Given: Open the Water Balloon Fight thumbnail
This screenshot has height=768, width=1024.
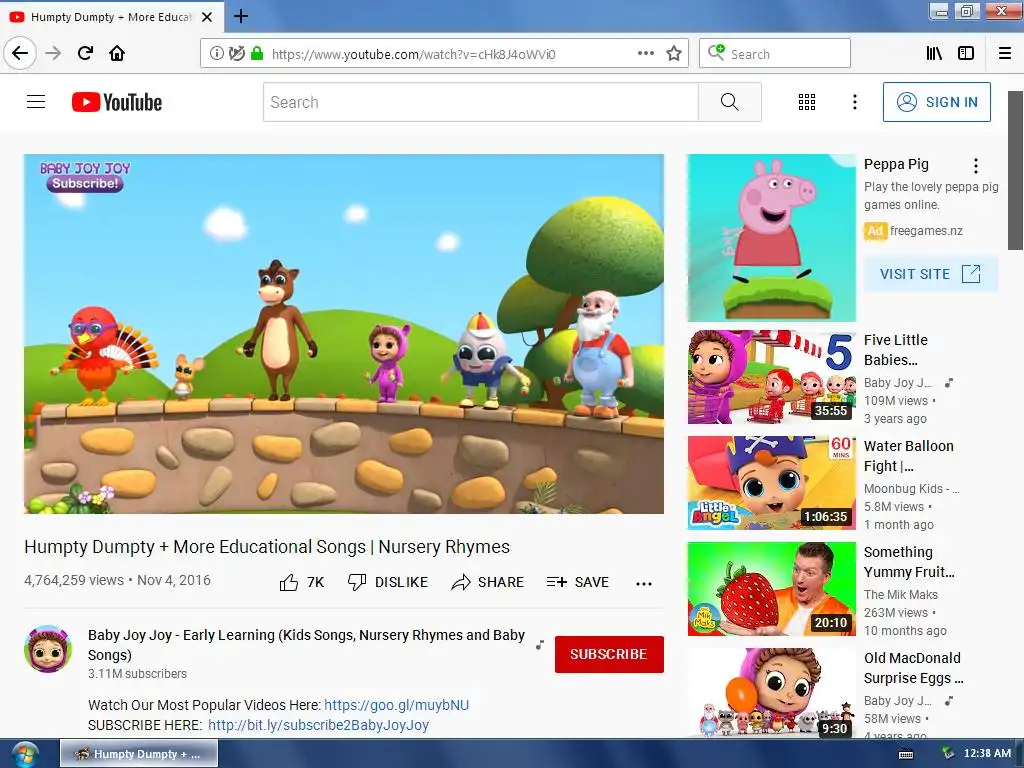Looking at the screenshot, I should click(x=771, y=483).
